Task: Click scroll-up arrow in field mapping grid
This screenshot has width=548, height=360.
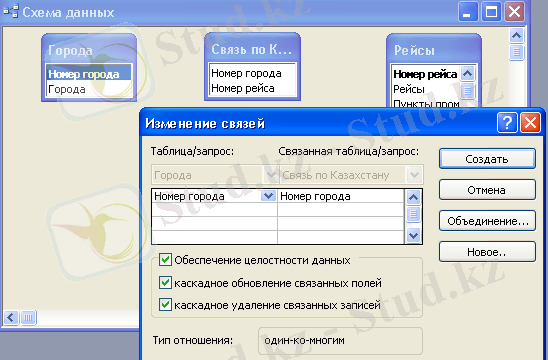Action: pos(413,198)
